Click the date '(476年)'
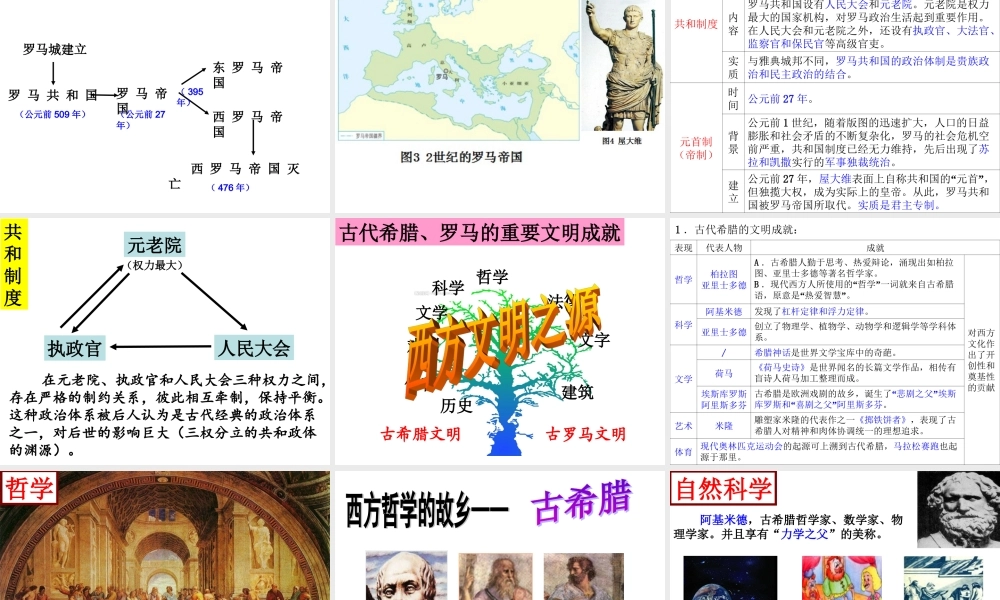This screenshot has height=600, width=1000. pos(230,187)
